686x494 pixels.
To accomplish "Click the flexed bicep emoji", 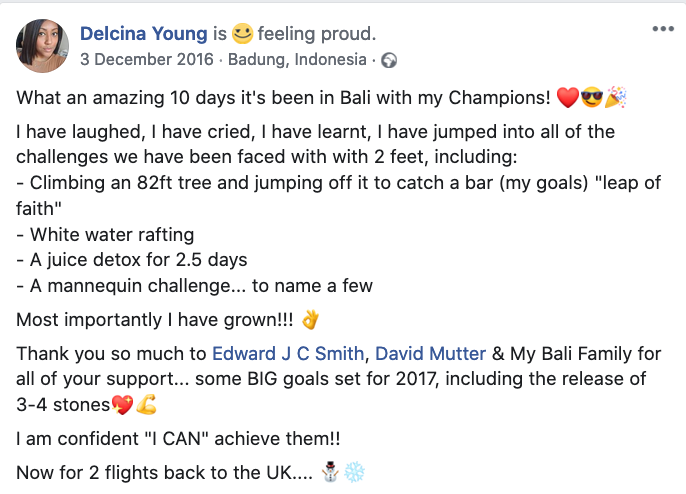I will click(146, 407).
